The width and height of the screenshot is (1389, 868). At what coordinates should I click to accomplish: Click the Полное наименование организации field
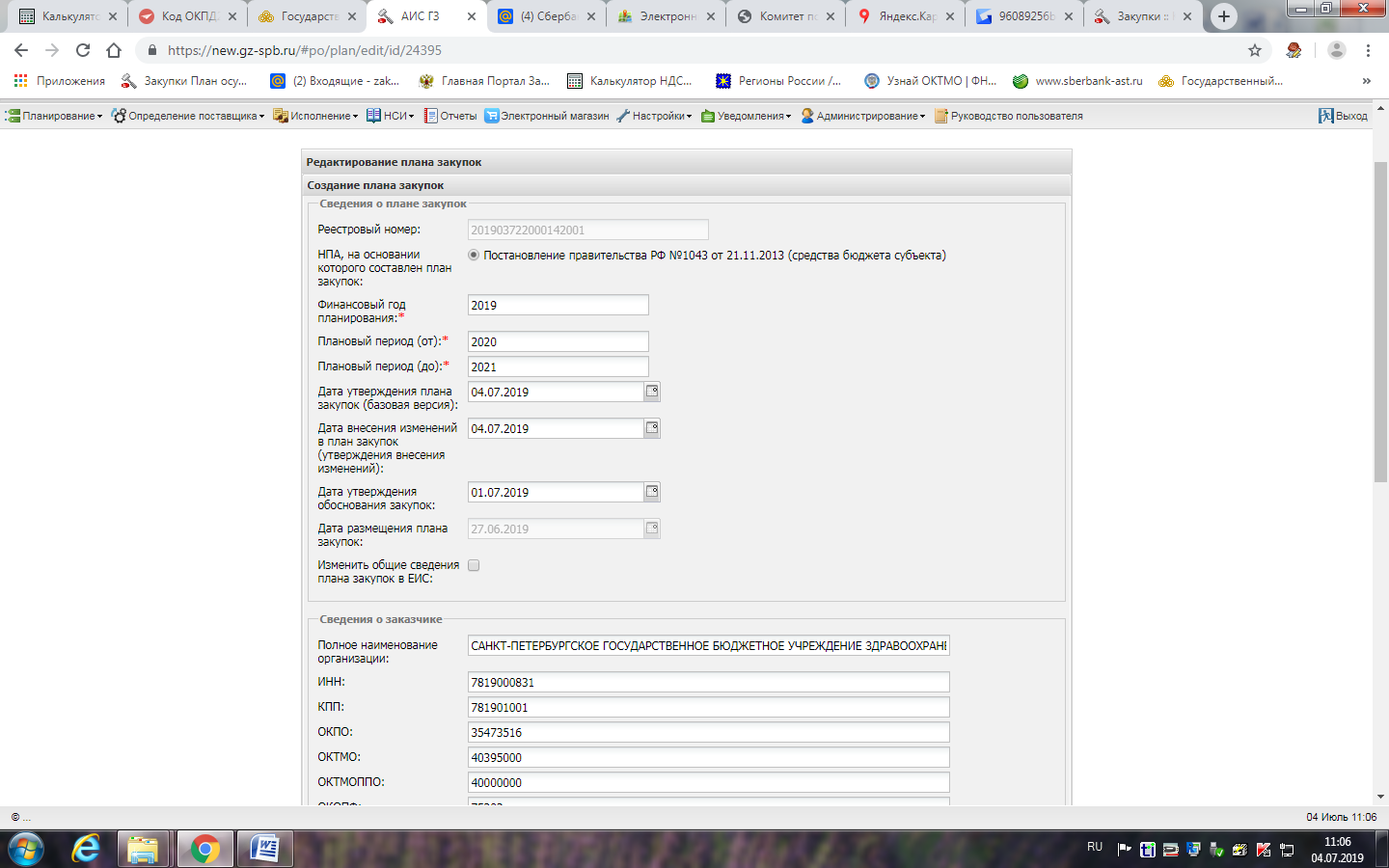click(x=709, y=645)
